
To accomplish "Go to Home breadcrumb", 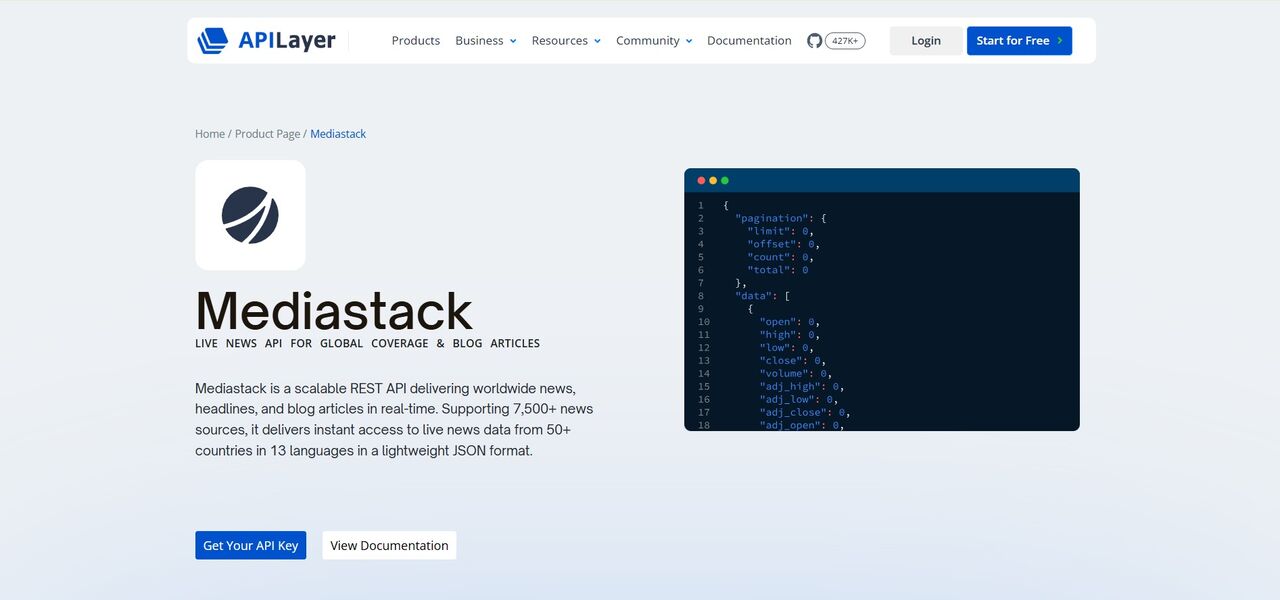I will coord(210,134).
